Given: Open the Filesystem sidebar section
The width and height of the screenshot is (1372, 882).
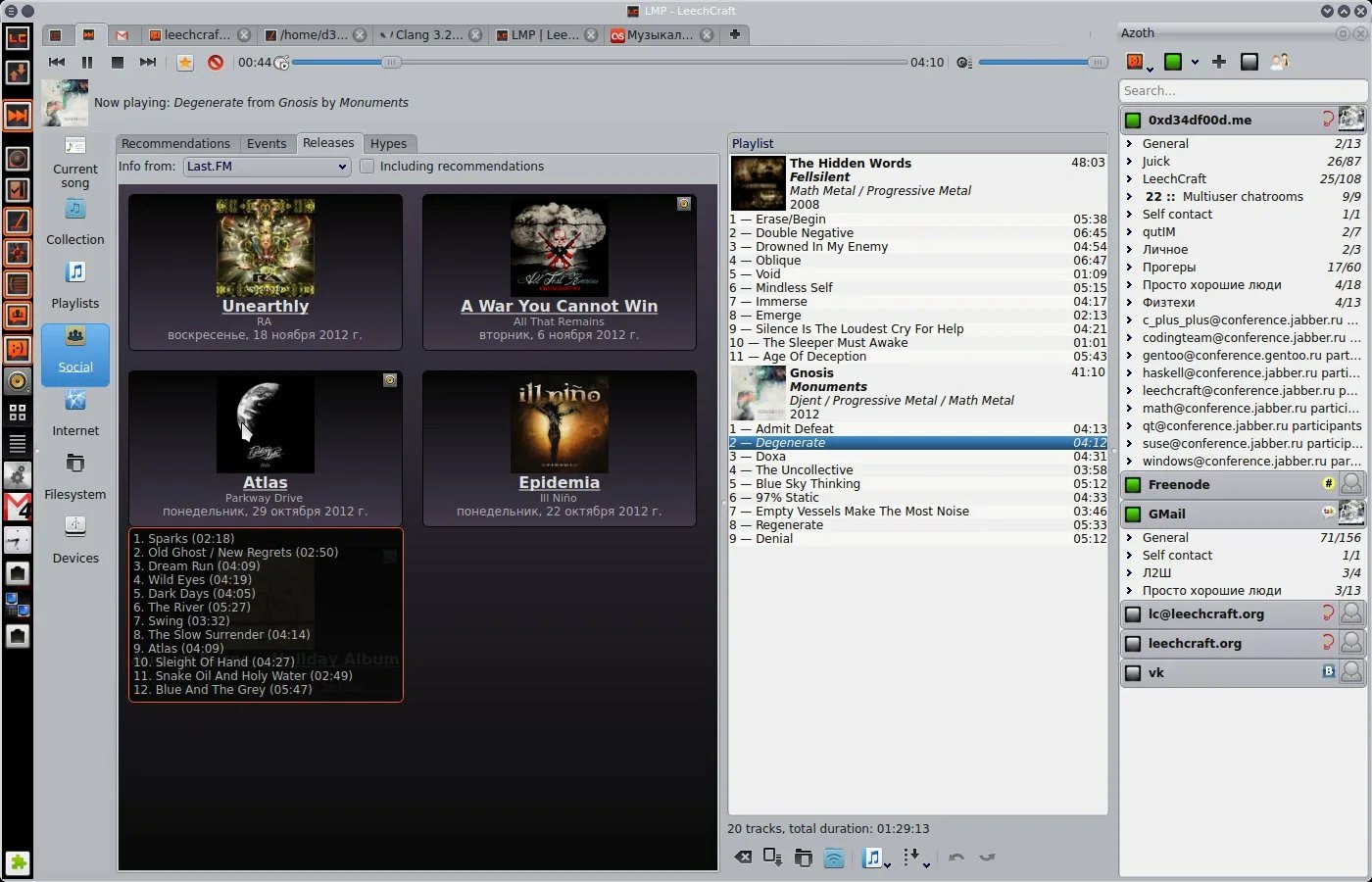Looking at the screenshot, I should pos(75,477).
